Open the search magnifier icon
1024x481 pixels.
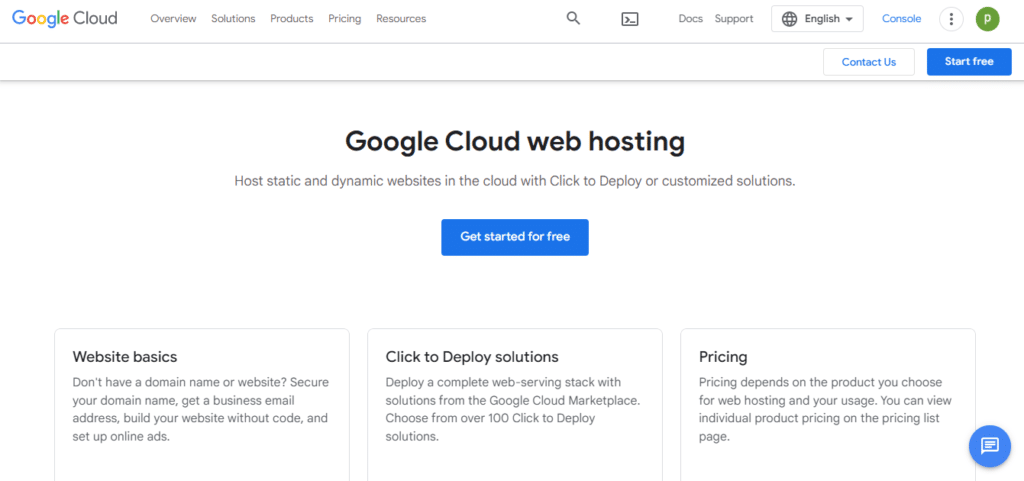[x=573, y=18]
